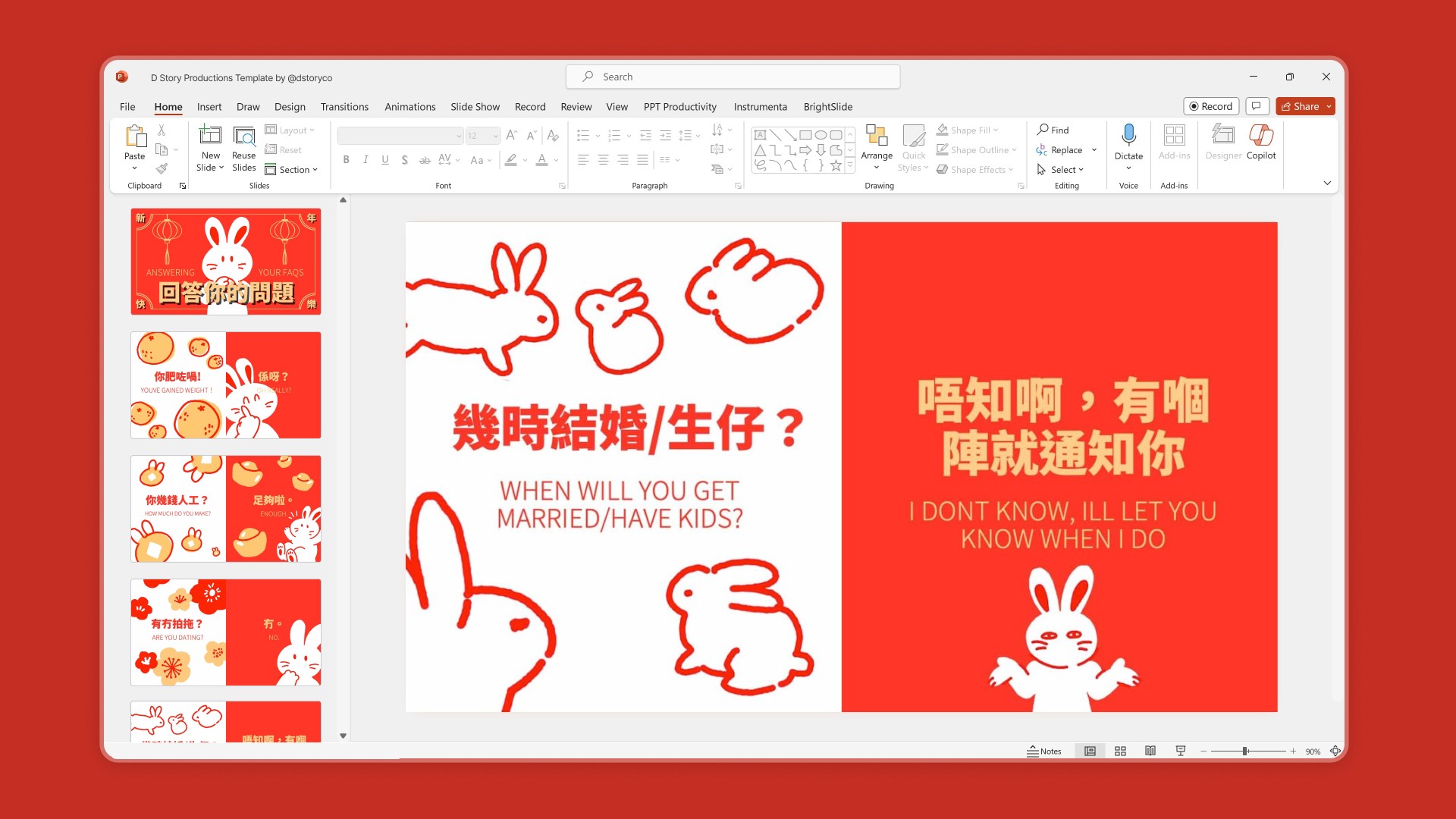The width and height of the screenshot is (1456, 819).
Task: Switch to the Slide Show tab
Action: [x=475, y=107]
